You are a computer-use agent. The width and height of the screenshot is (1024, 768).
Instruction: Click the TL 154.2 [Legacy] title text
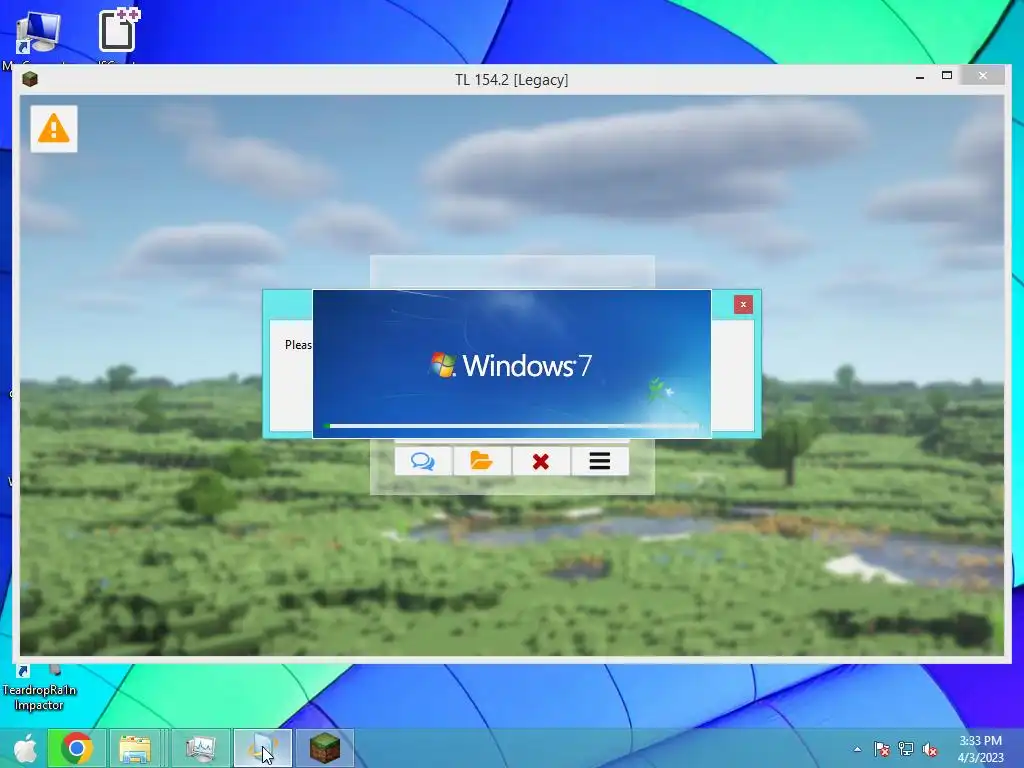[511, 80]
